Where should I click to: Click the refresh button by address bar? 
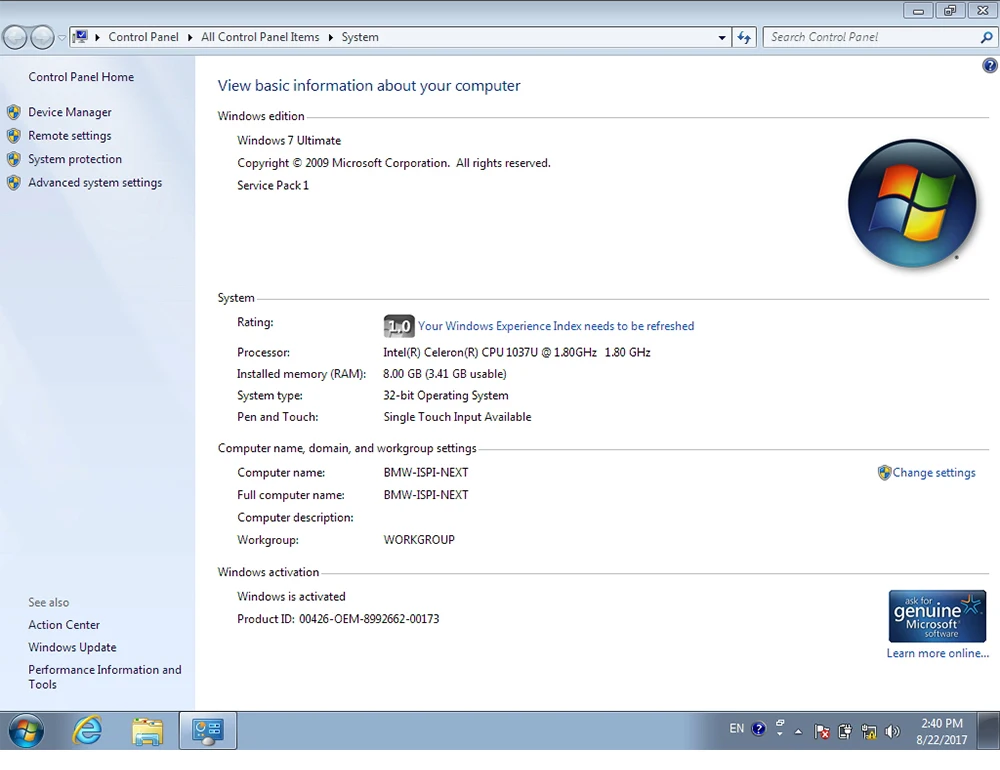pos(744,38)
